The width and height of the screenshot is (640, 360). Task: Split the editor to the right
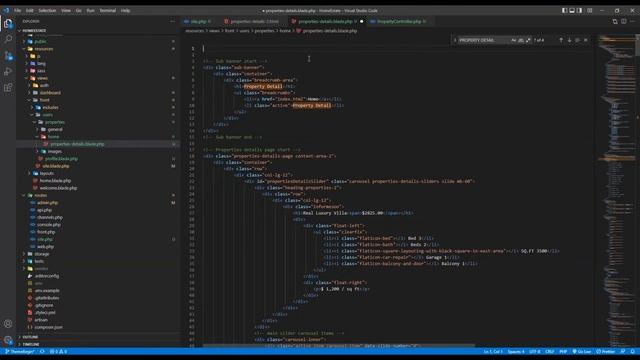pyautogui.click(x=624, y=21)
